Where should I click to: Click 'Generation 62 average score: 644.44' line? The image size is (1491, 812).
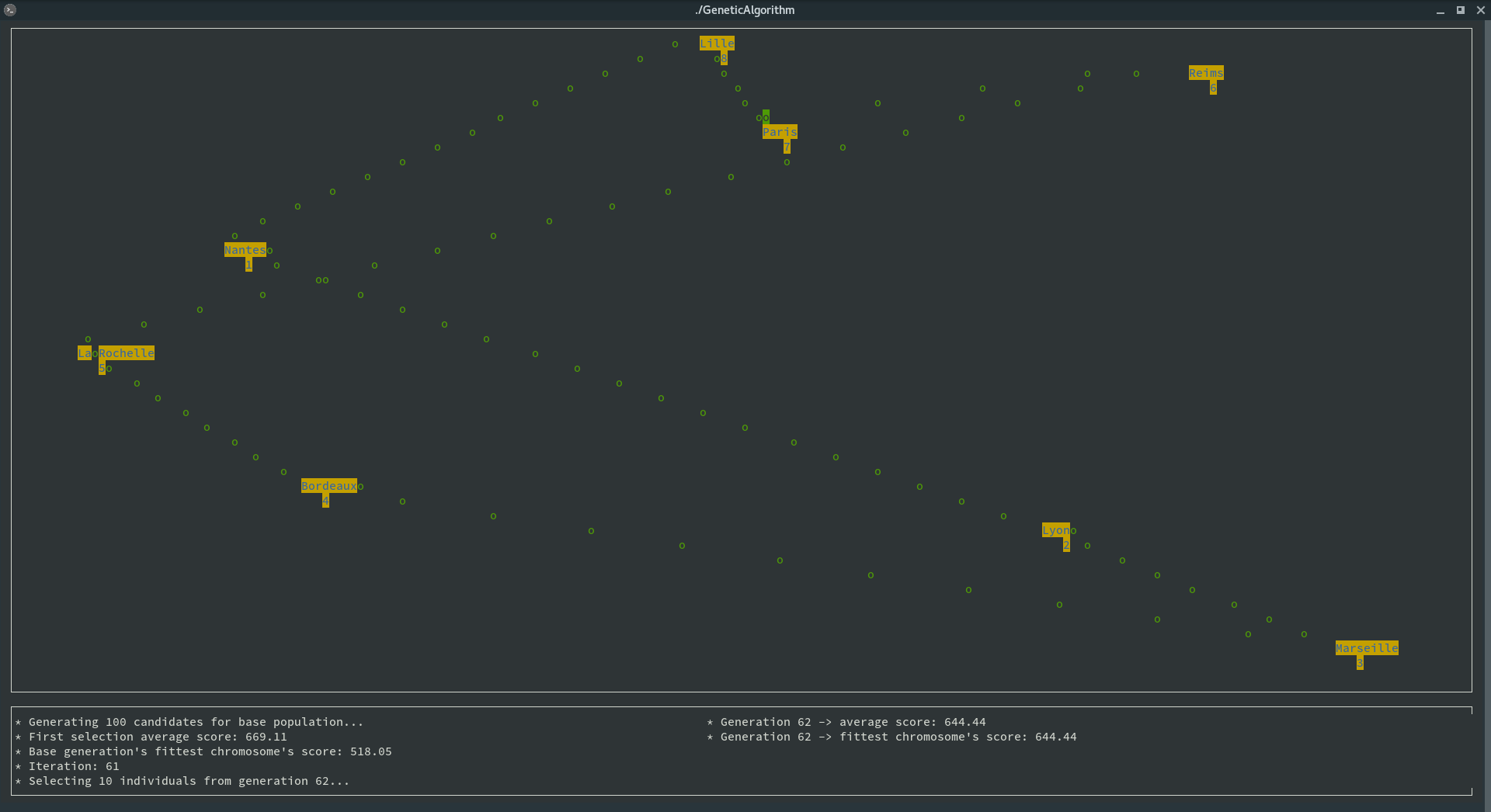point(846,722)
